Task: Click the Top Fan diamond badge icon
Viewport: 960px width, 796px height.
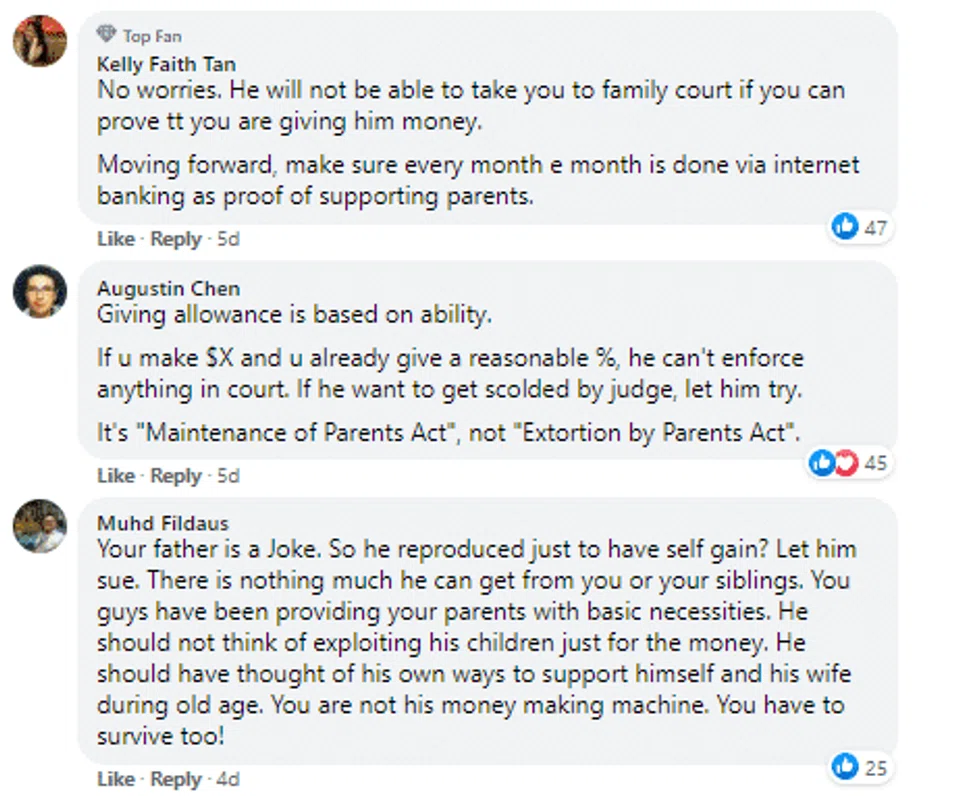Action: pyautogui.click(x=106, y=35)
